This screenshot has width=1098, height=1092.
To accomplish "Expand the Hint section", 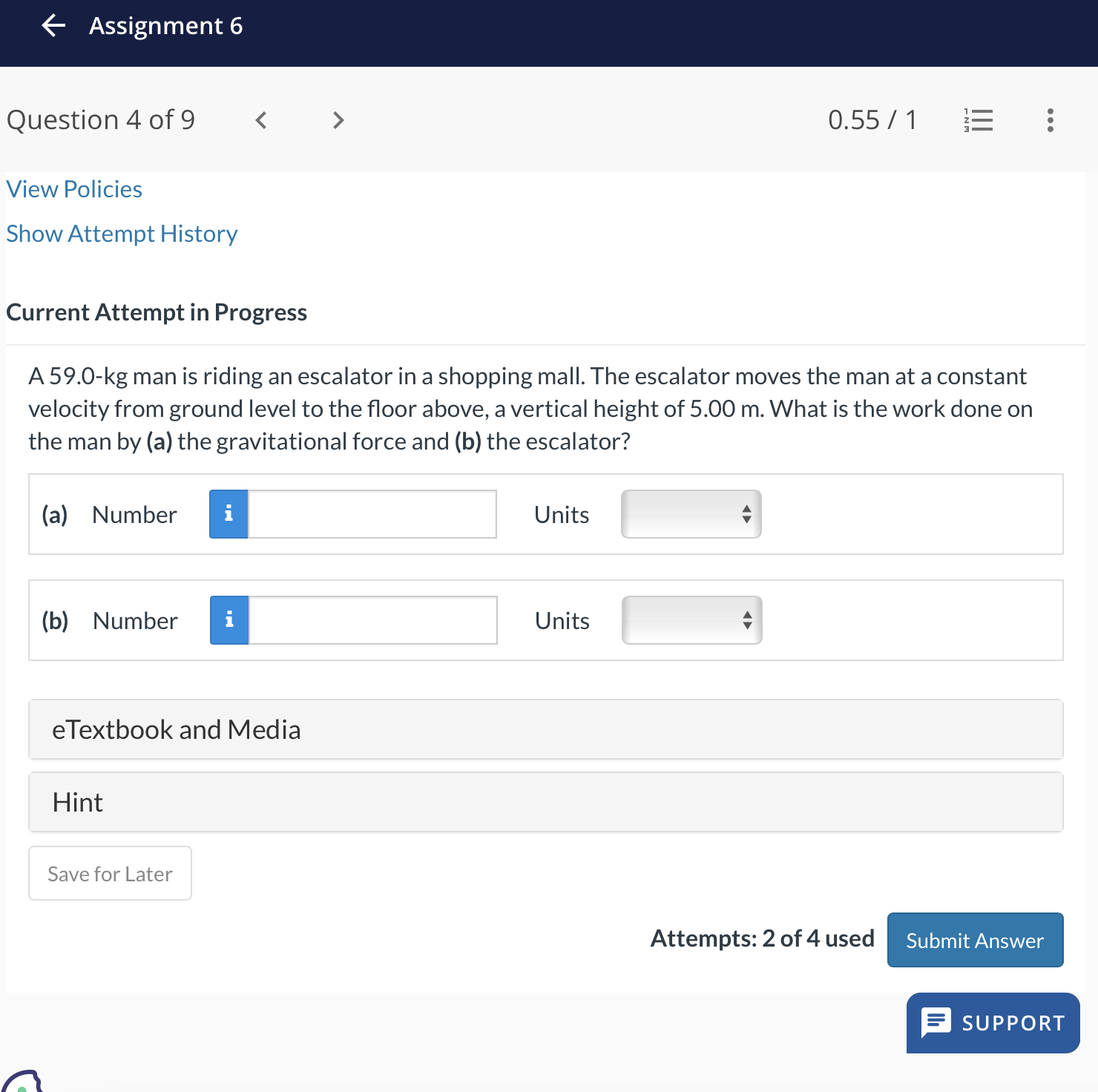I will [x=546, y=802].
